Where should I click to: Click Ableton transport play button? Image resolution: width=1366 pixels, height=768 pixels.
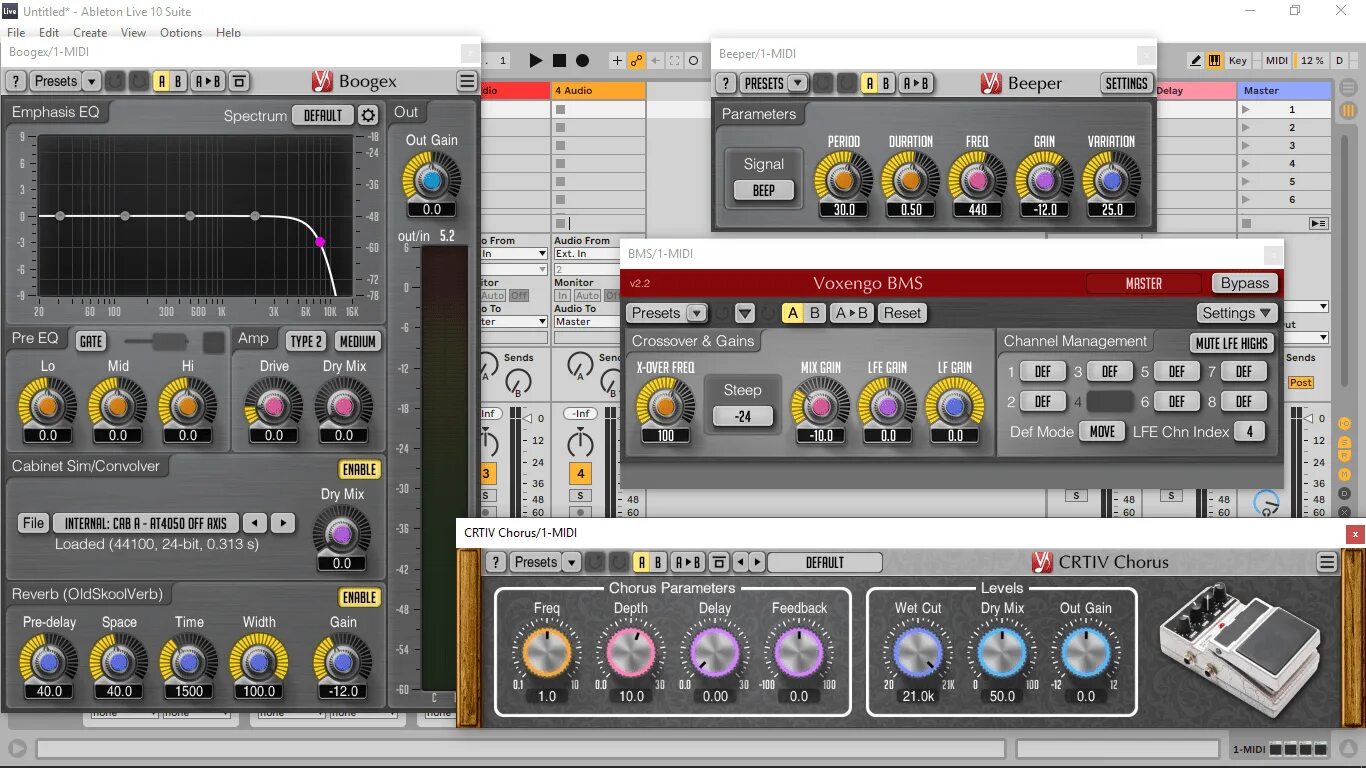click(536, 61)
